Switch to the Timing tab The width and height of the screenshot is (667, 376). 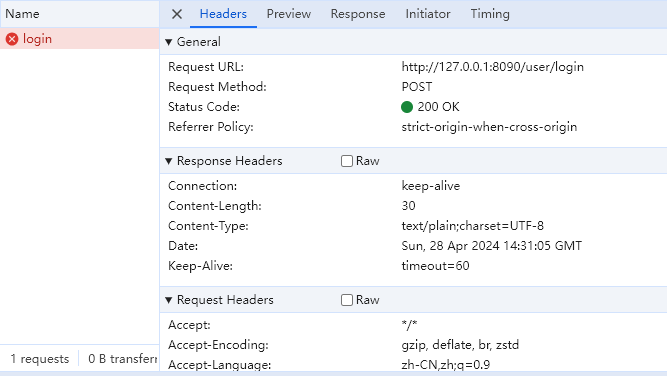coord(490,14)
